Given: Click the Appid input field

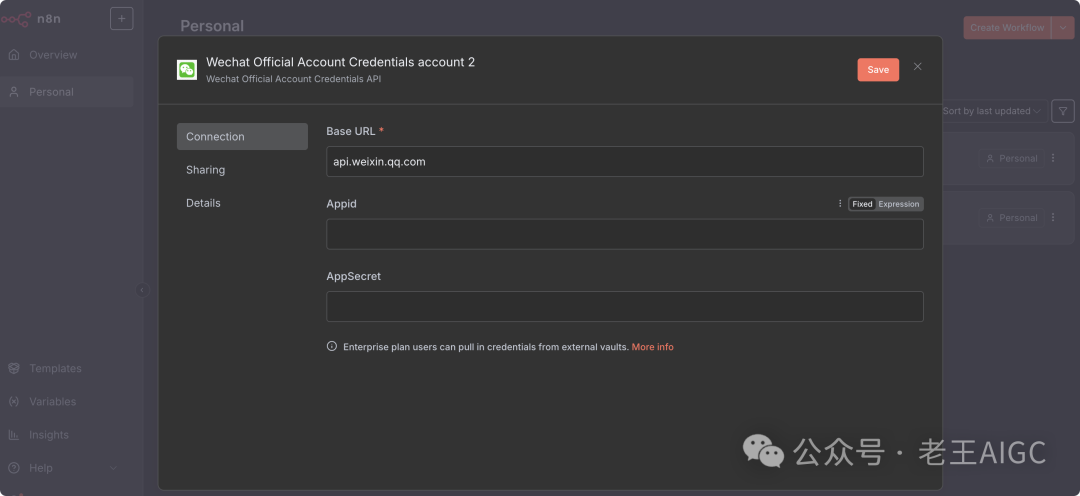Looking at the screenshot, I should coord(625,234).
